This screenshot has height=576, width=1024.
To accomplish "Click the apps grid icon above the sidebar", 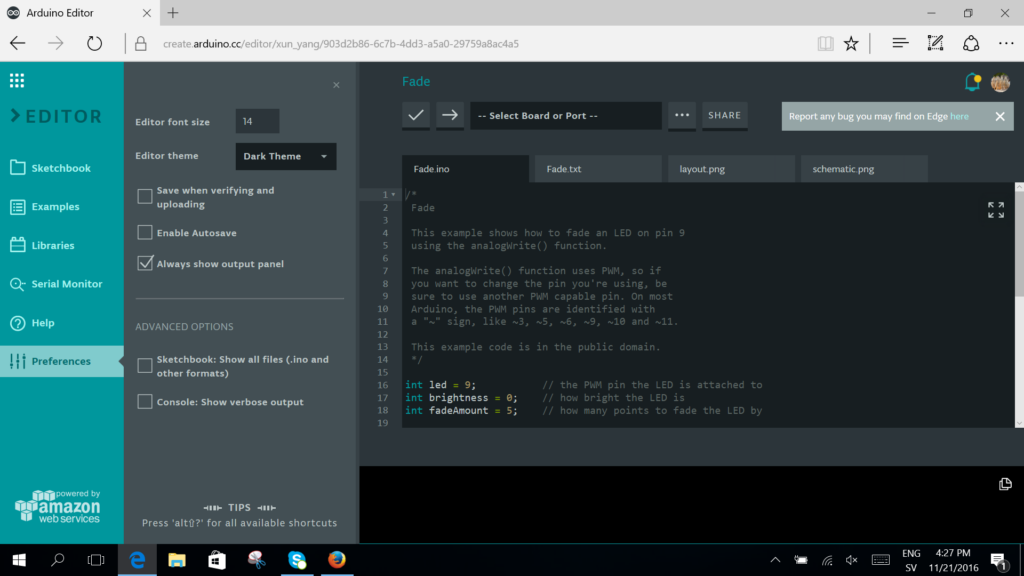I will click(x=15, y=80).
